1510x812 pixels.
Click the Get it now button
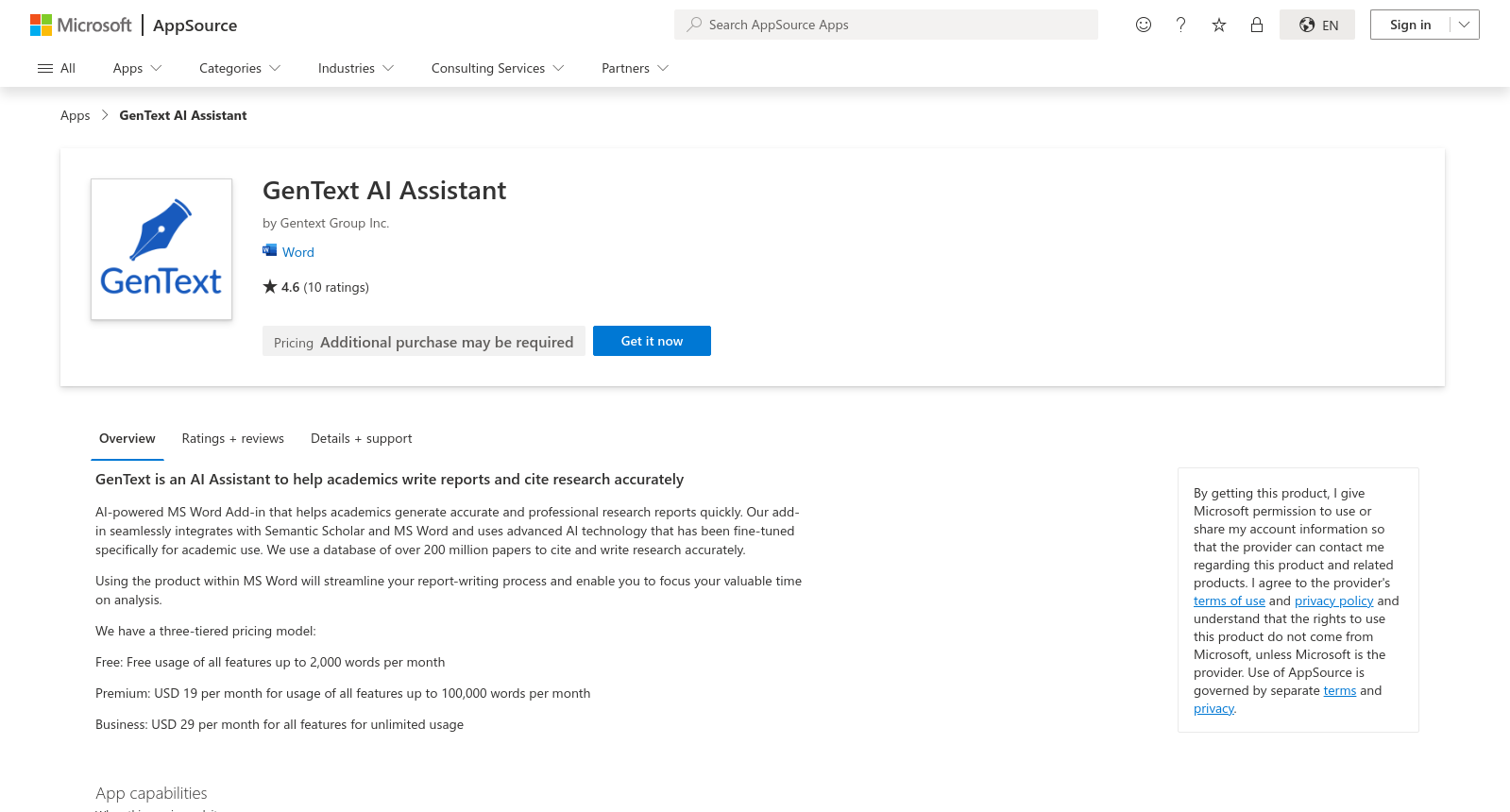(x=652, y=341)
